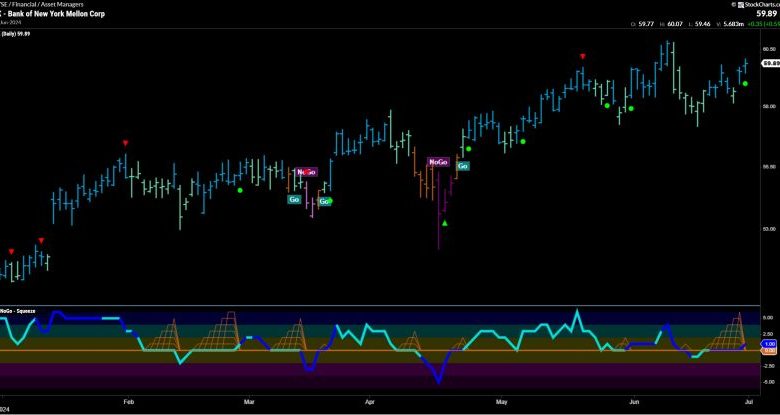Click the red down-triangle above the early February peak

click(x=125, y=143)
